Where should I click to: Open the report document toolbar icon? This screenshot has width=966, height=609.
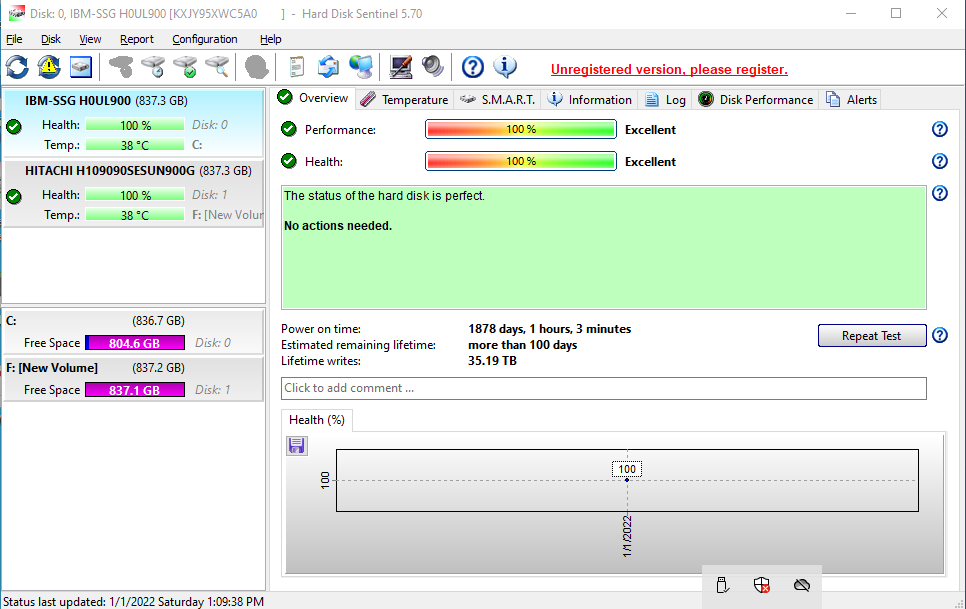(296, 67)
